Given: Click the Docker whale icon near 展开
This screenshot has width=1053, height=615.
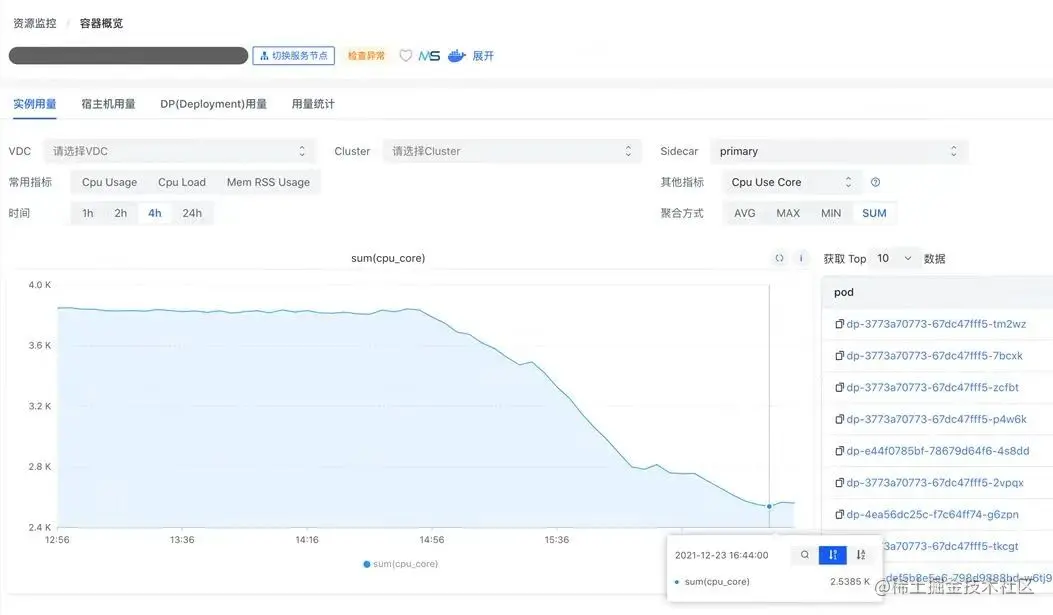Looking at the screenshot, I should [x=456, y=55].
